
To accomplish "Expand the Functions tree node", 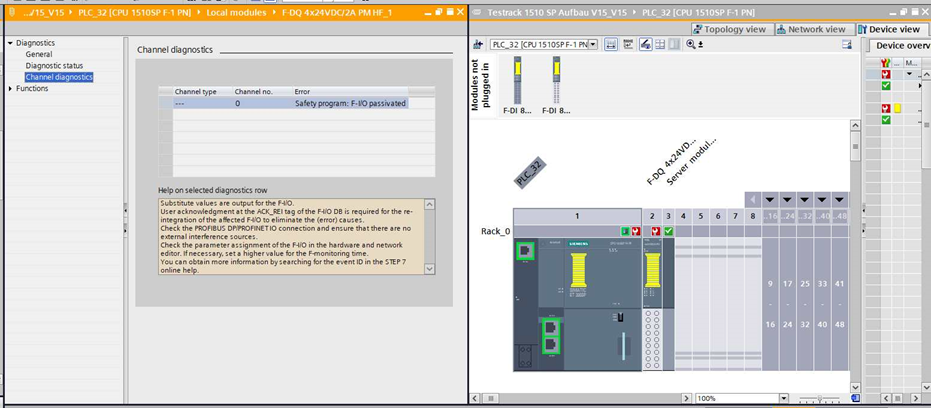I will [10, 88].
